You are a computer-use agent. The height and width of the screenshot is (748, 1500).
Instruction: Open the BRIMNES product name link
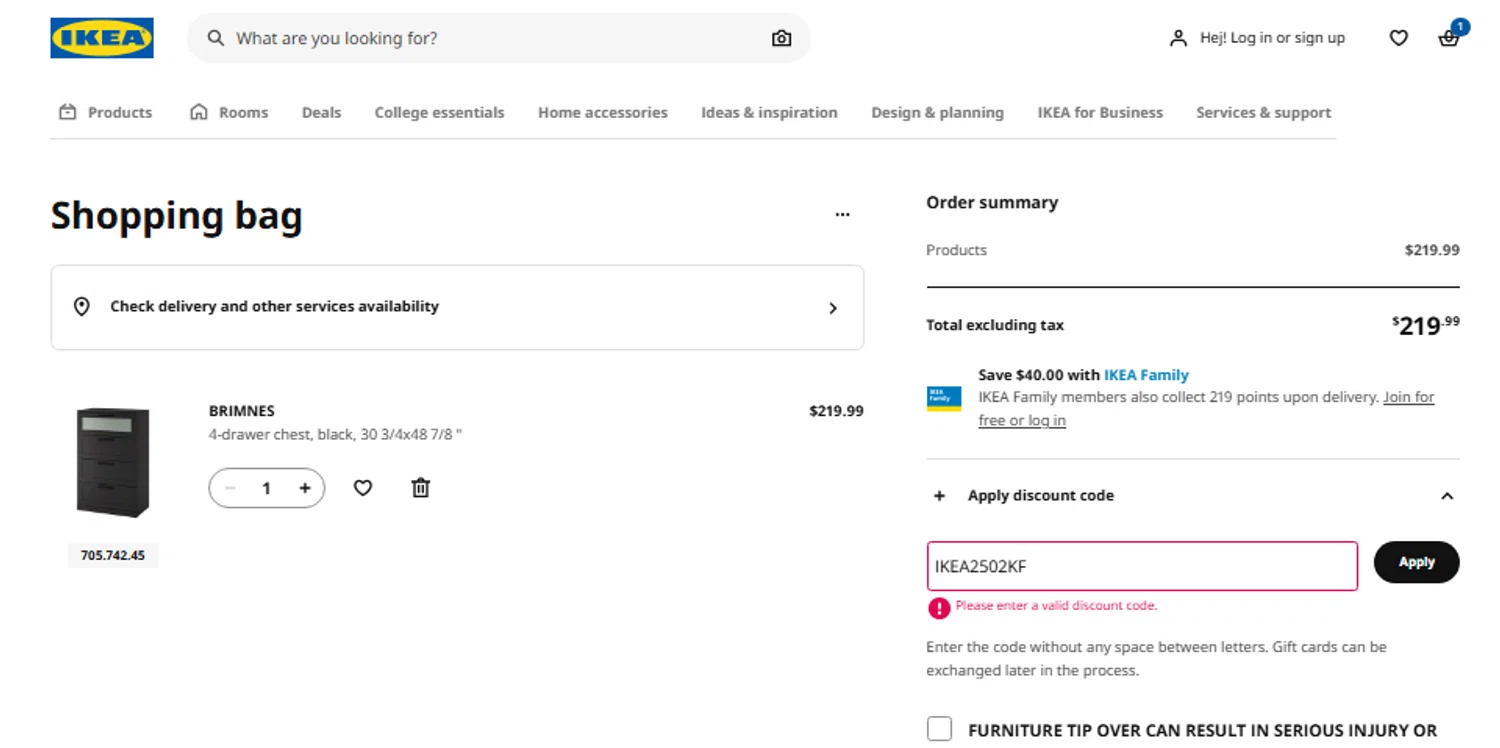click(241, 411)
